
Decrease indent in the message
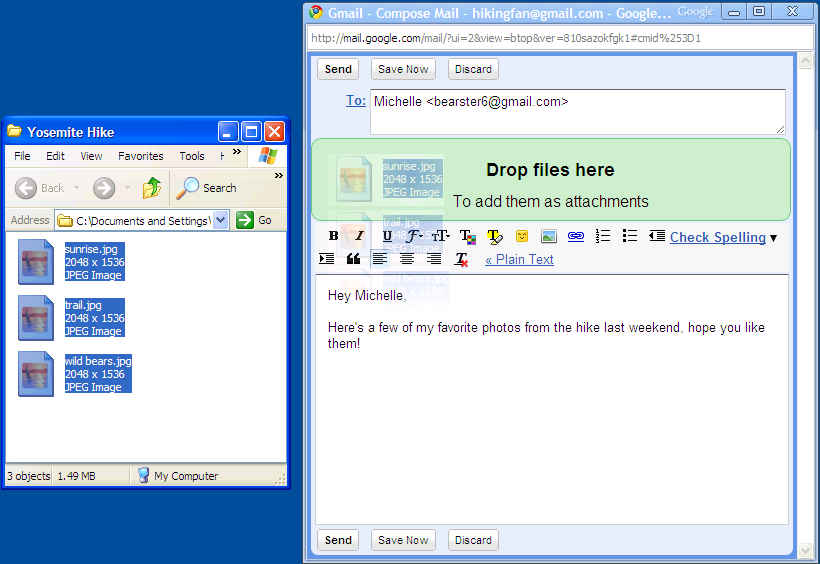pyautogui.click(x=657, y=236)
